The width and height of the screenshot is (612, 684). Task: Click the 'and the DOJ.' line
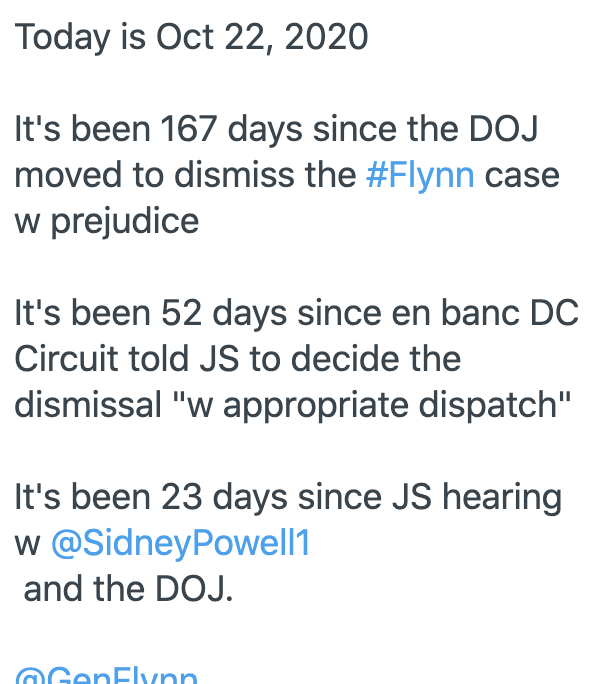coord(128,589)
